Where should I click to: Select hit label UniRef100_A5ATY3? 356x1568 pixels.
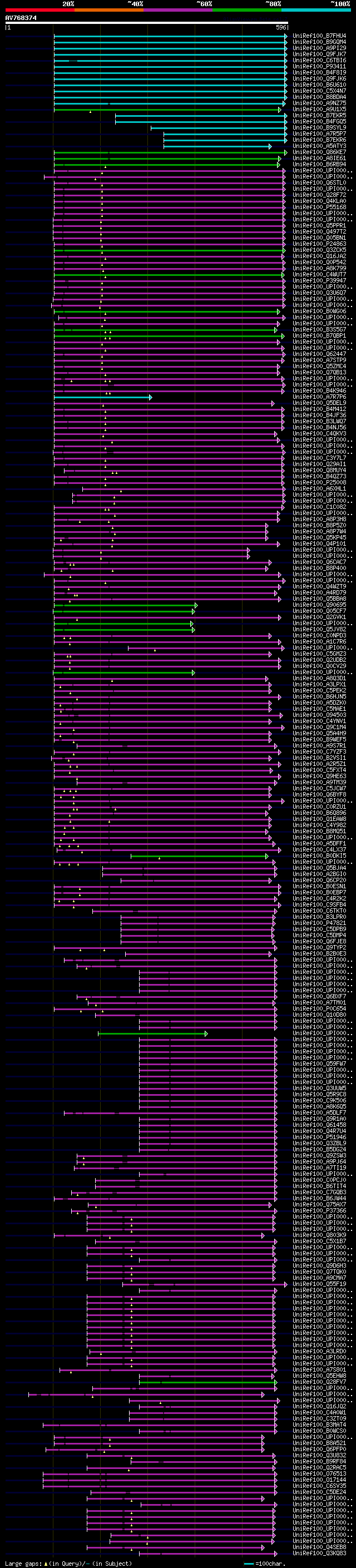tap(319, 146)
